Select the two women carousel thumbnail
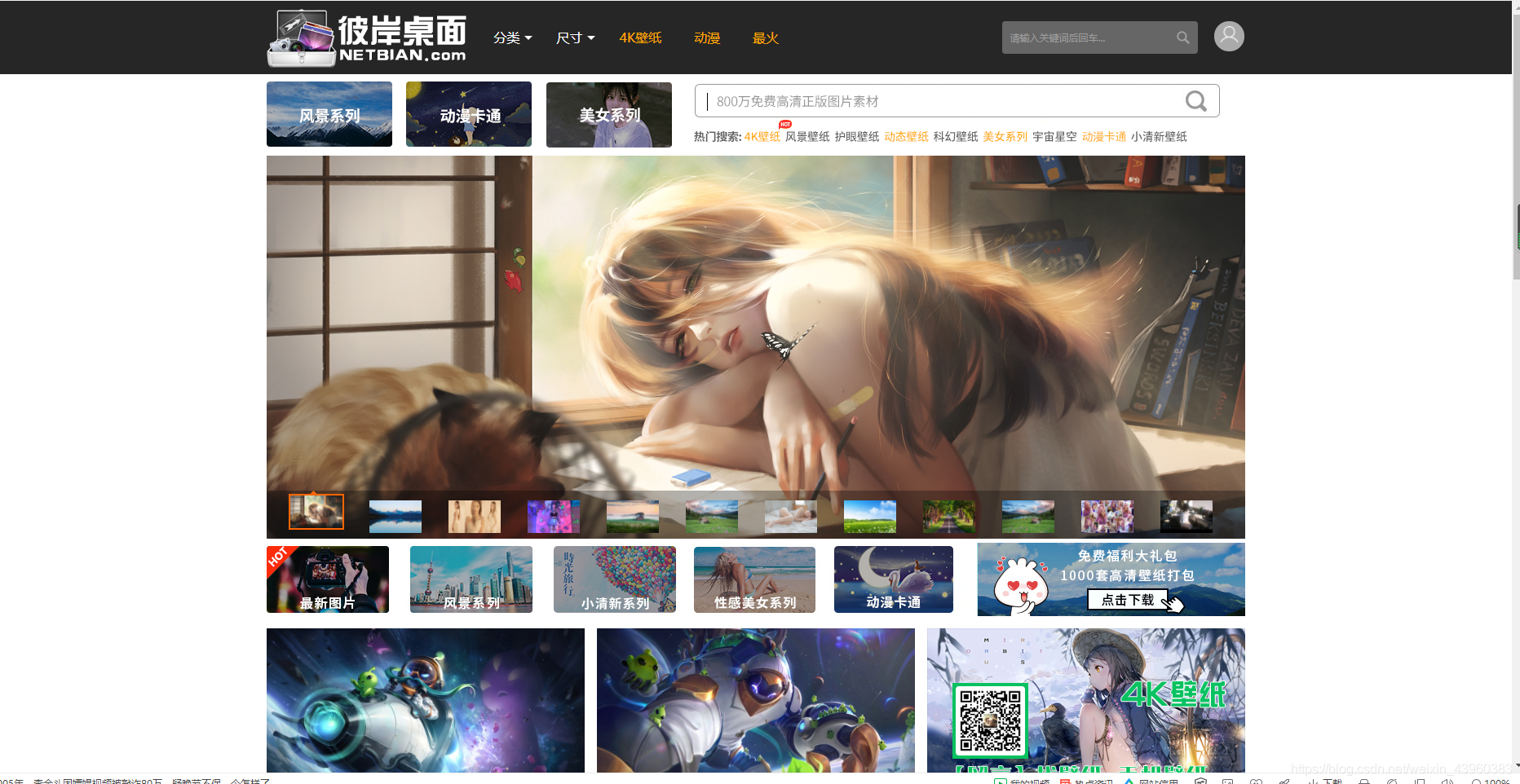This screenshot has height=784, width=1520. pos(475,517)
